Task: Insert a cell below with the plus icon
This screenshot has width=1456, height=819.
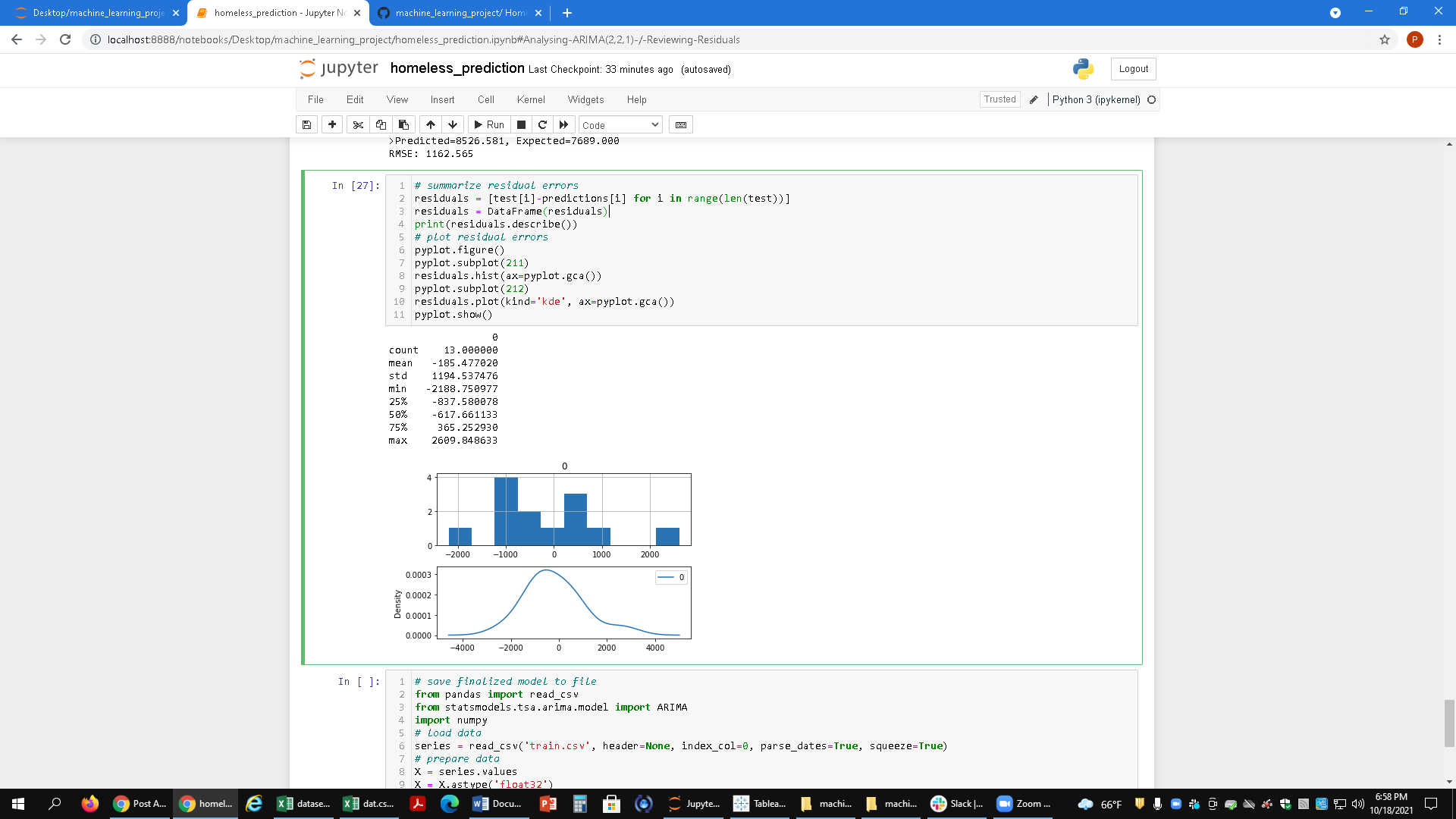Action: [332, 124]
